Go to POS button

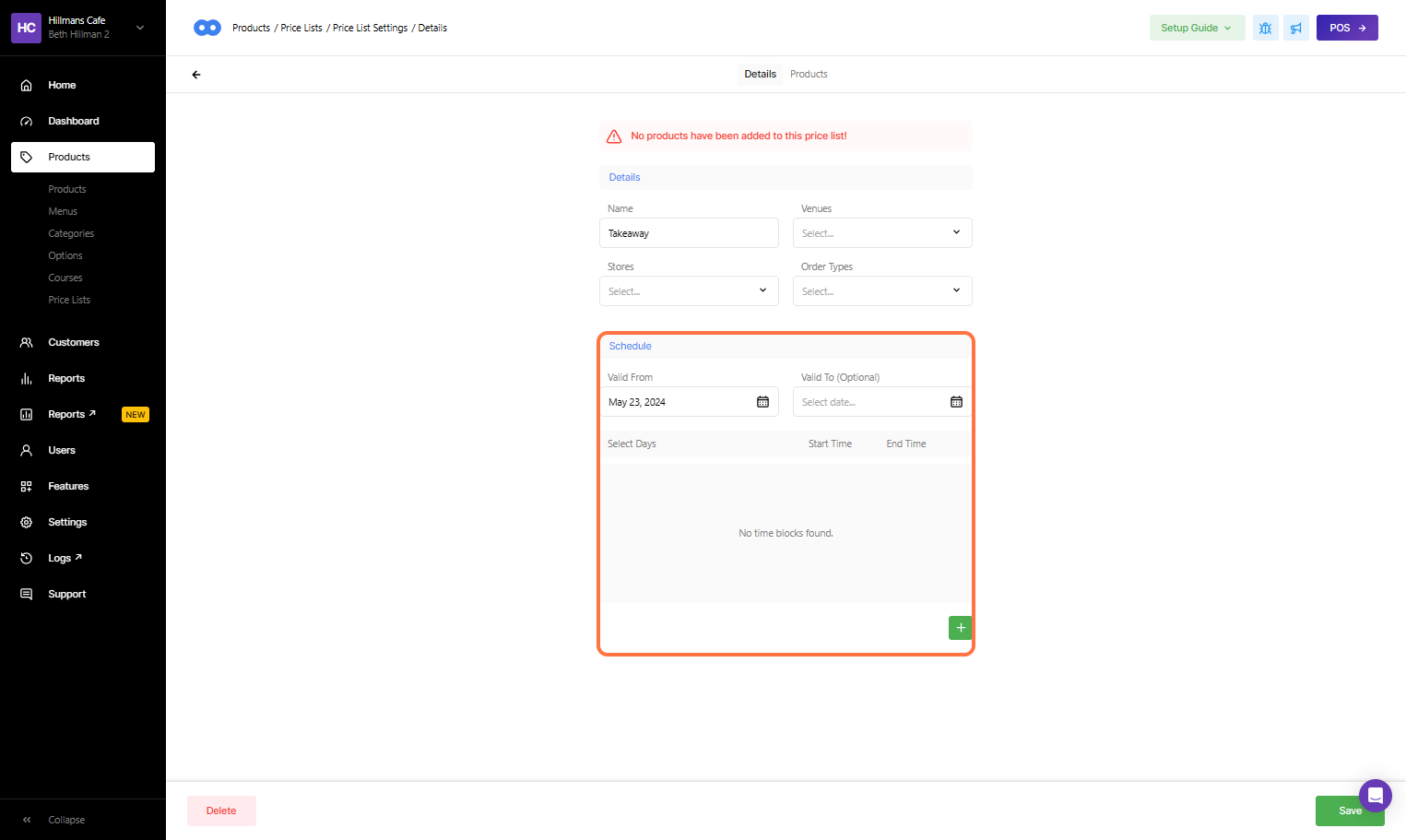point(1346,28)
